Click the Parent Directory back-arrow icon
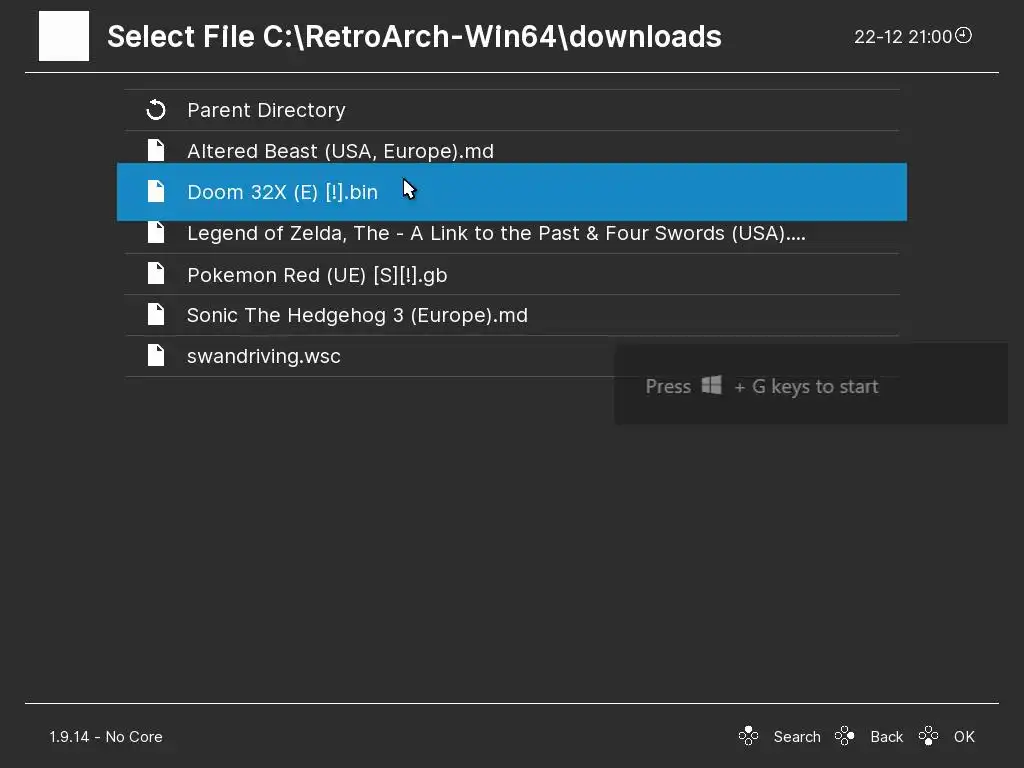1024x768 pixels. [x=155, y=110]
